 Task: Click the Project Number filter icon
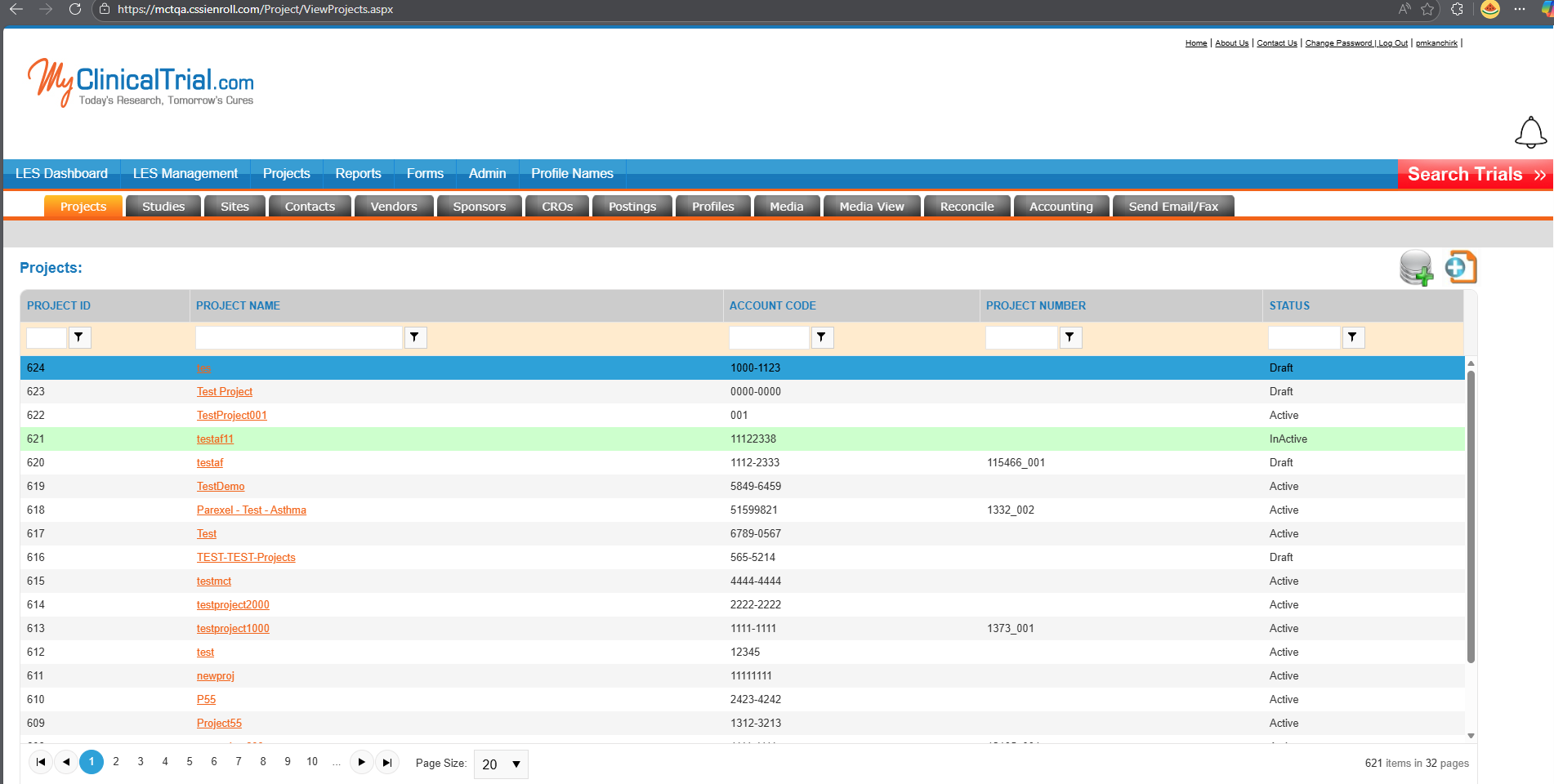point(1070,337)
